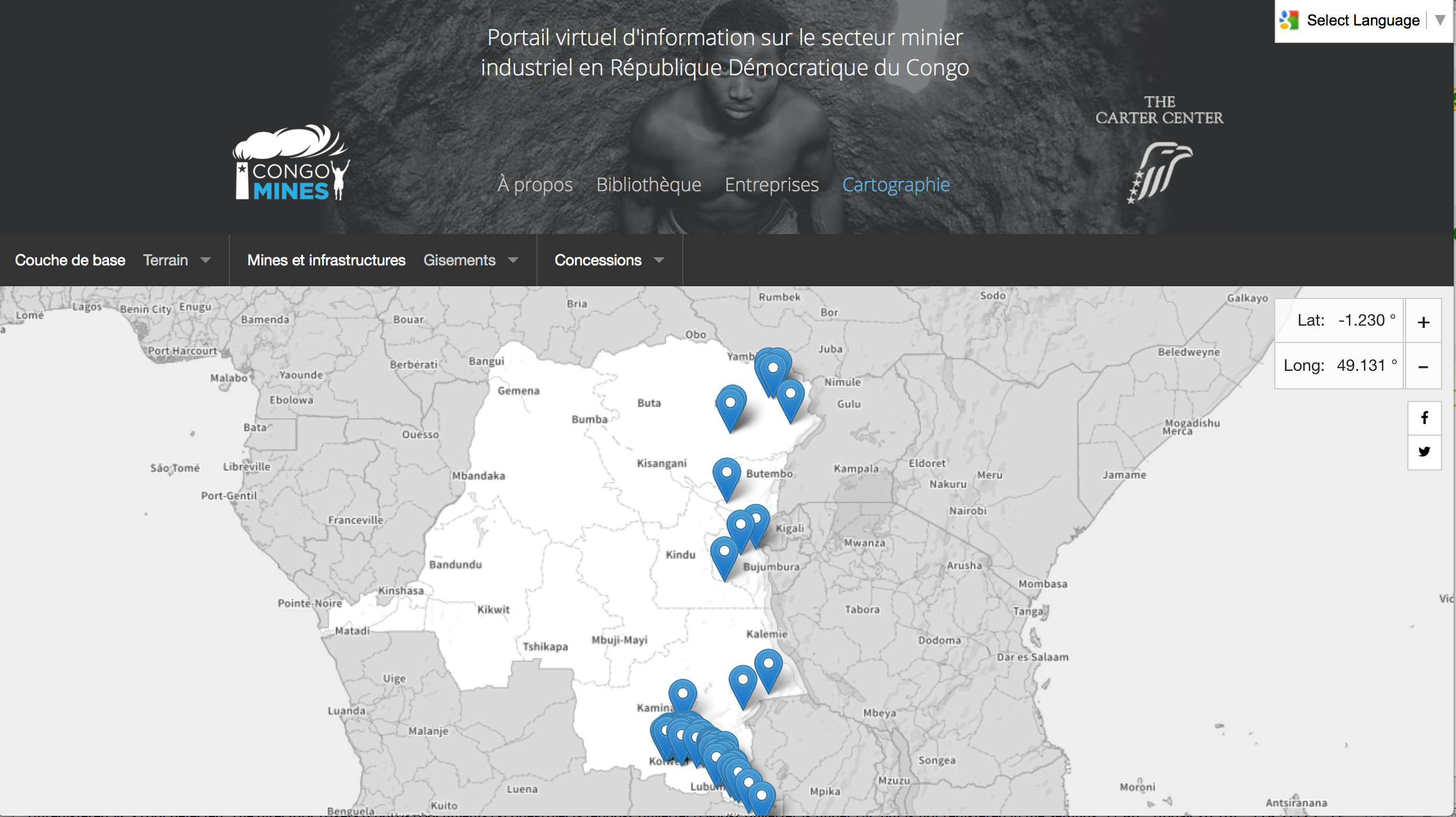Screen dimensions: 1456x817
Task: Share map via Twitter icon
Action: click(1424, 452)
